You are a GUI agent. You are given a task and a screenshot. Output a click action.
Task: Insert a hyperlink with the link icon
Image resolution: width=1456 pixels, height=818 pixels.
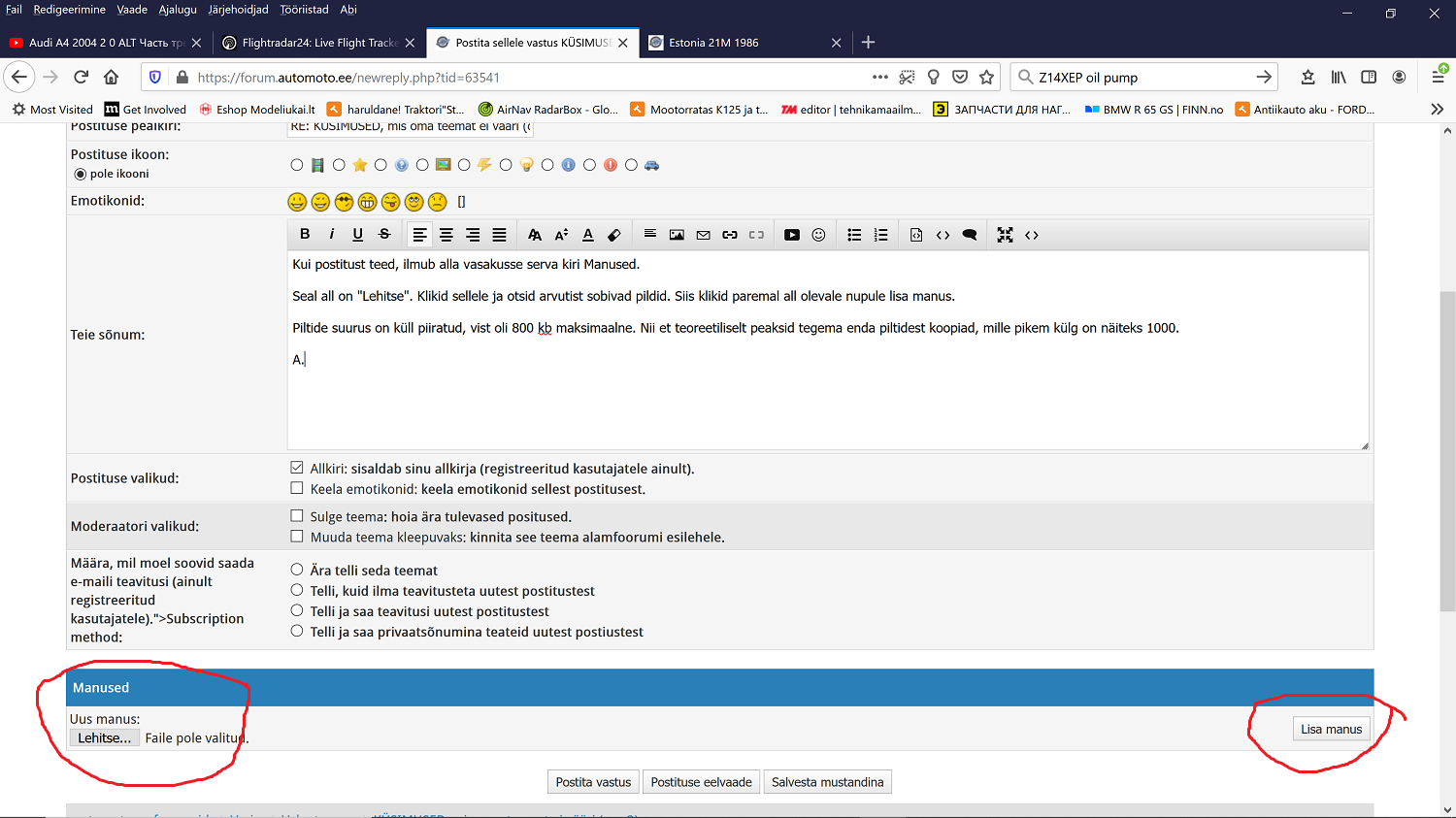pos(730,235)
